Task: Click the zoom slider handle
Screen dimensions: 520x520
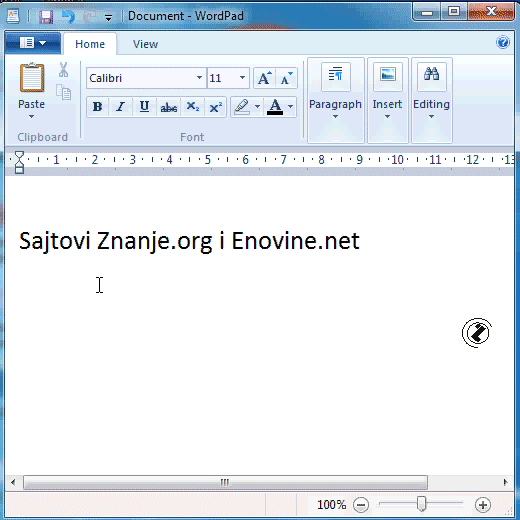Action: 421,503
